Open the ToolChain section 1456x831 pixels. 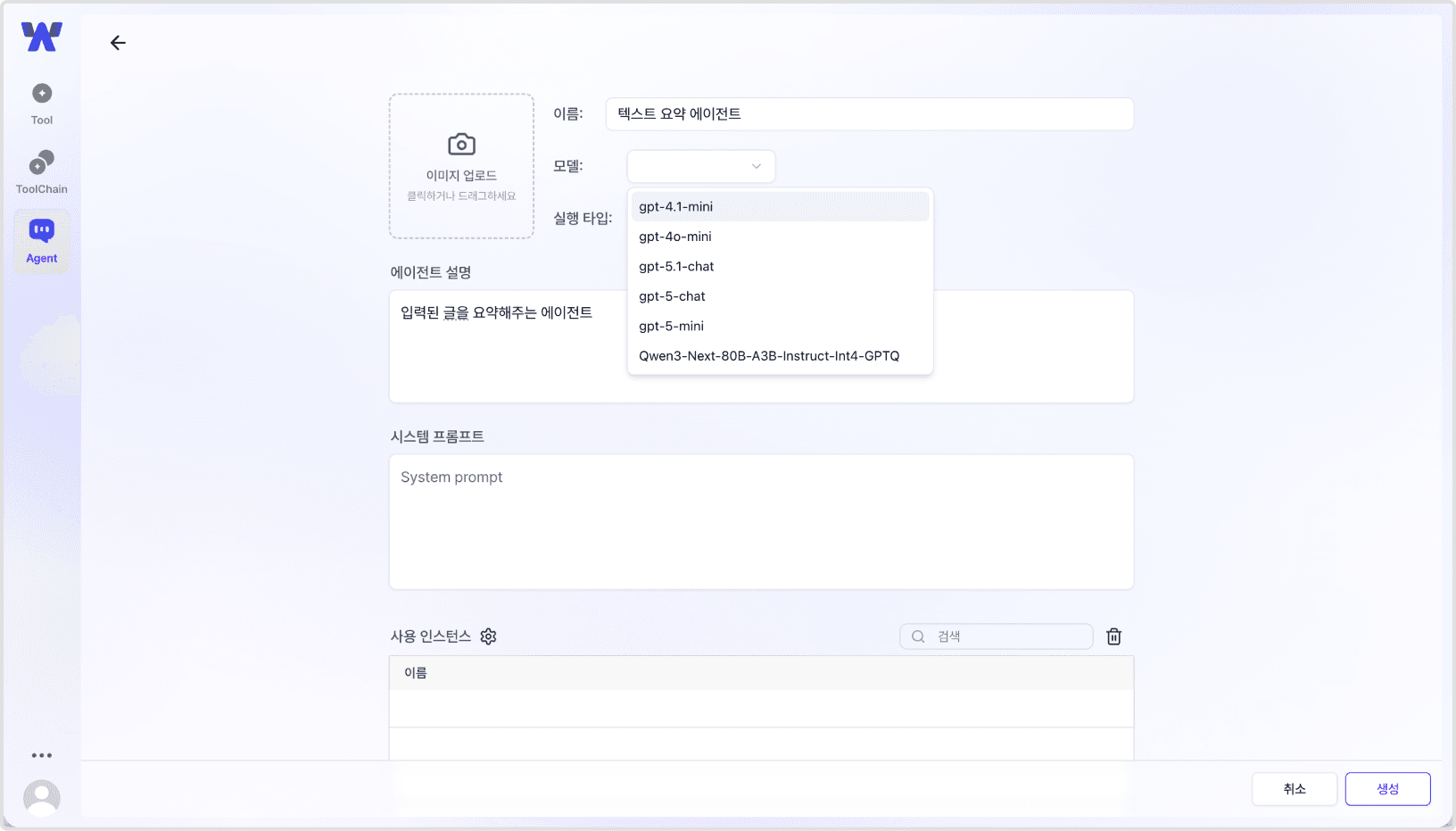tap(41, 170)
